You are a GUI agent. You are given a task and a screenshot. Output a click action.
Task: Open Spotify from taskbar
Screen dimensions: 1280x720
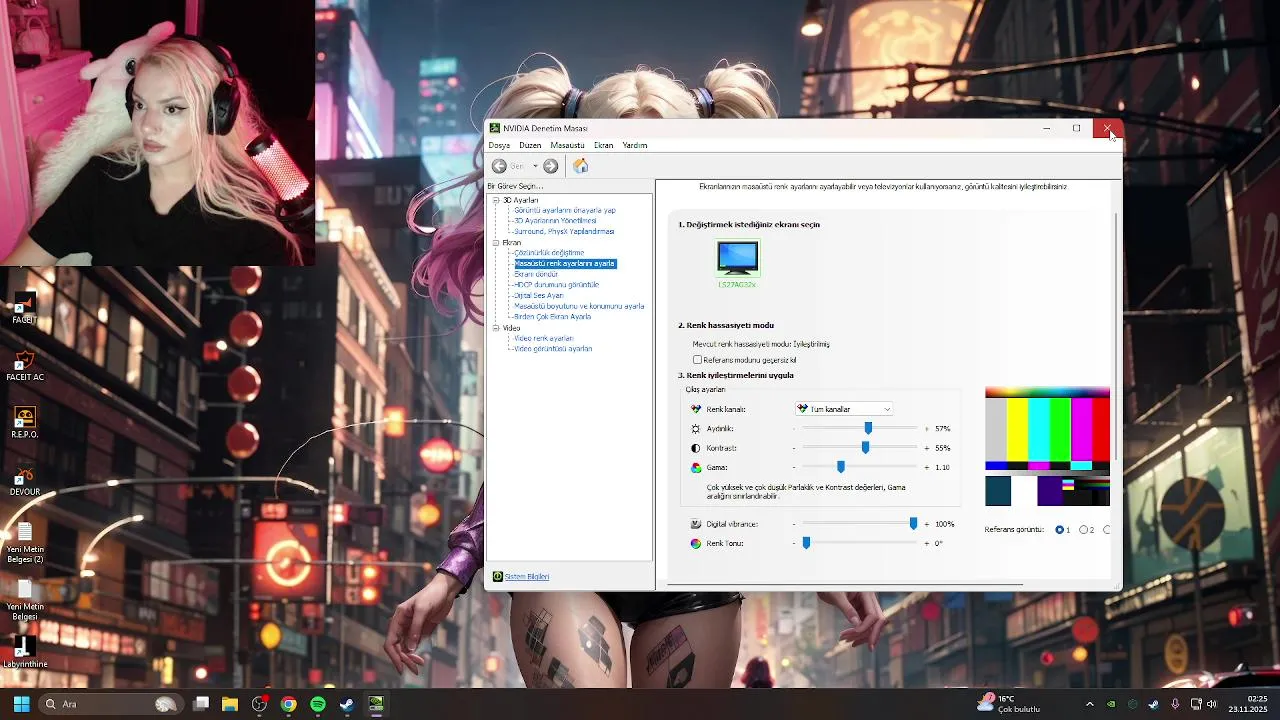[x=317, y=704]
